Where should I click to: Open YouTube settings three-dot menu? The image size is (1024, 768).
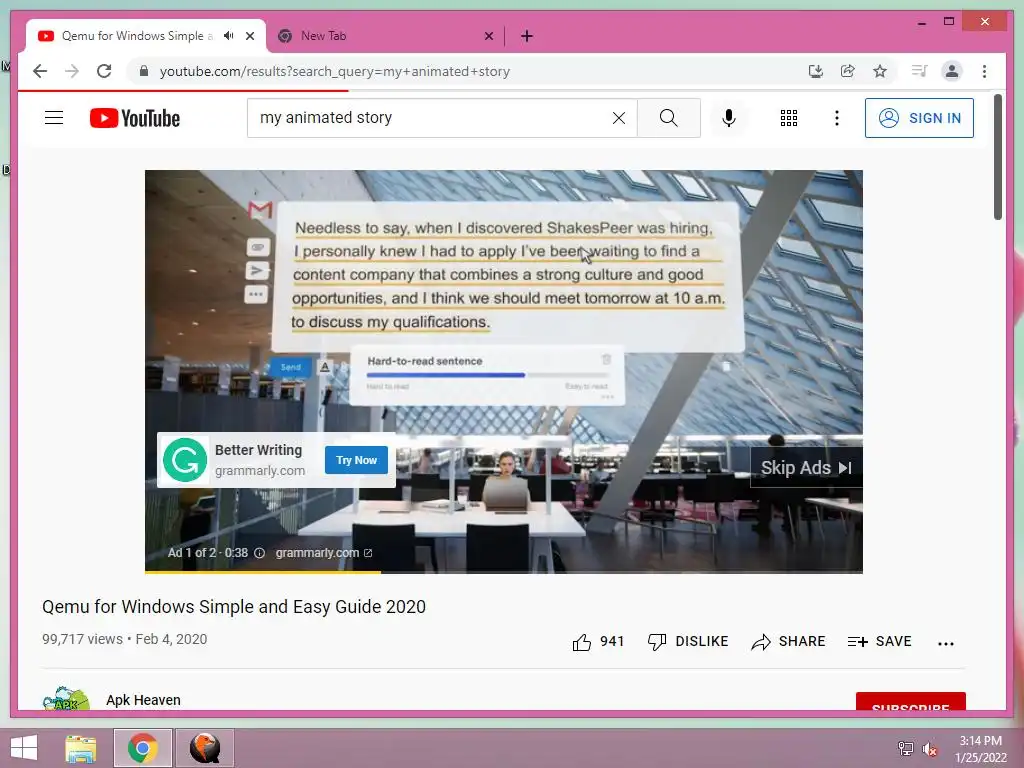pos(837,118)
